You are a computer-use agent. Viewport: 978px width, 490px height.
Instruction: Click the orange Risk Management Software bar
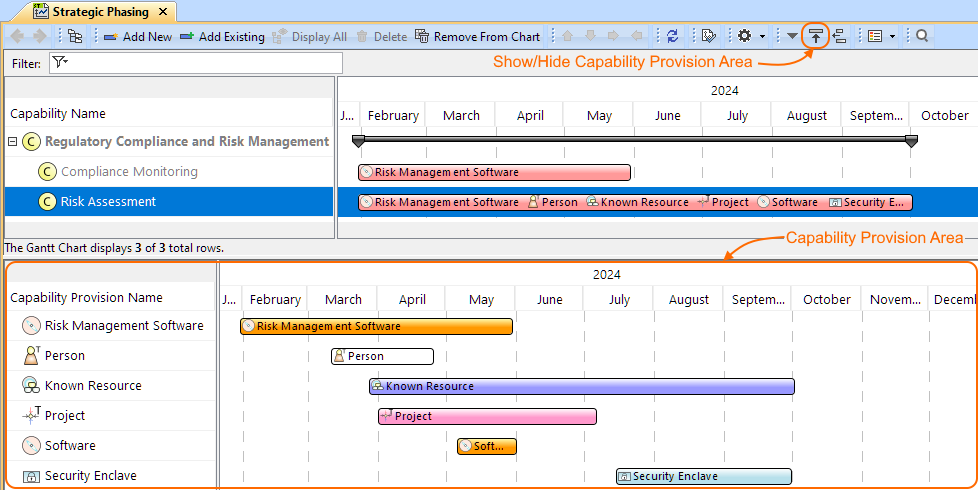coord(377,326)
